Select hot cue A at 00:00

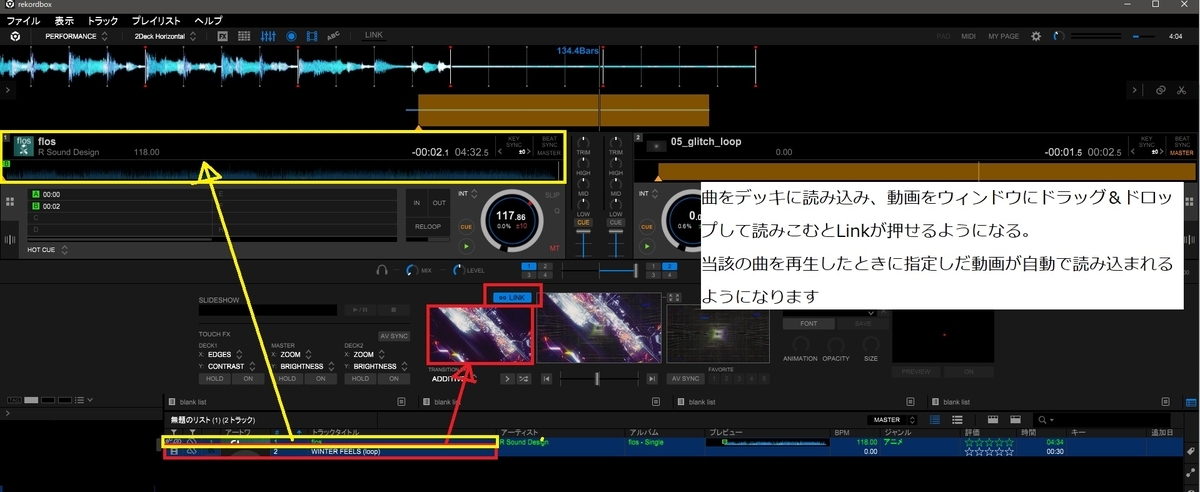pos(120,195)
